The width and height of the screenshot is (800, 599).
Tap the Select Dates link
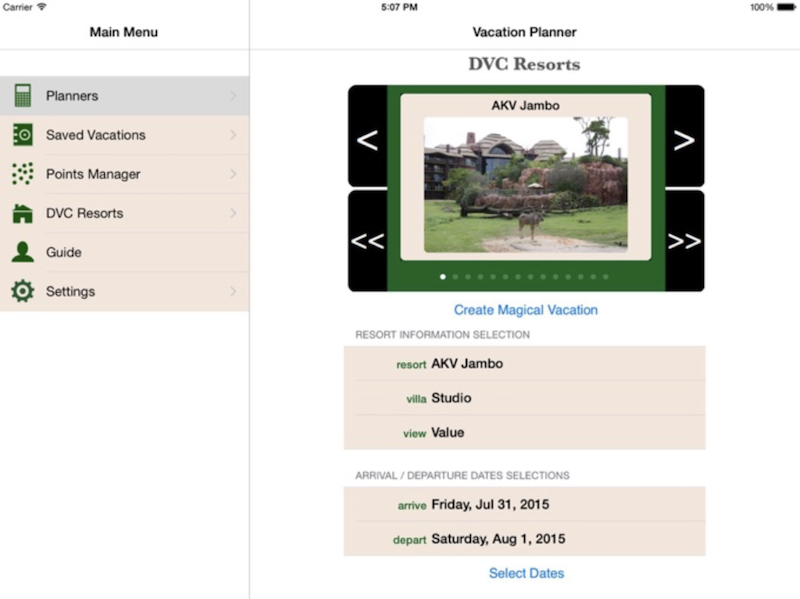[x=526, y=573]
